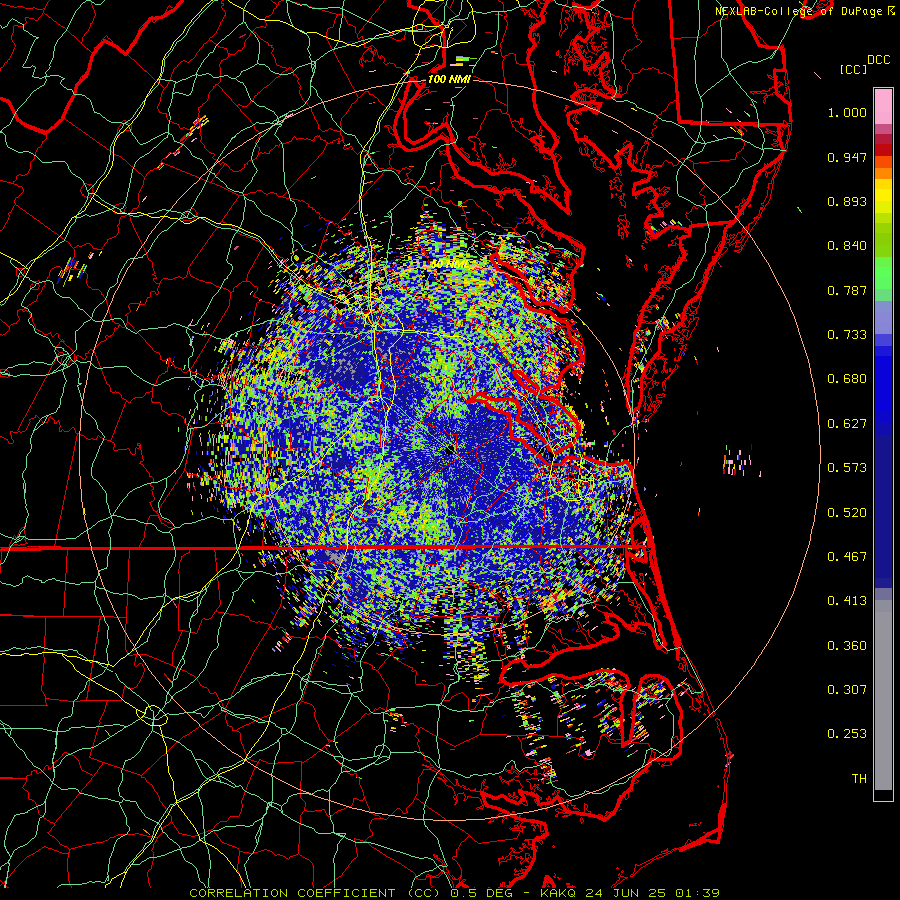This screenshot has width=900, height=900.
Task: Pick the black TH swatch at bar bottom
Action: click(883, 794)
